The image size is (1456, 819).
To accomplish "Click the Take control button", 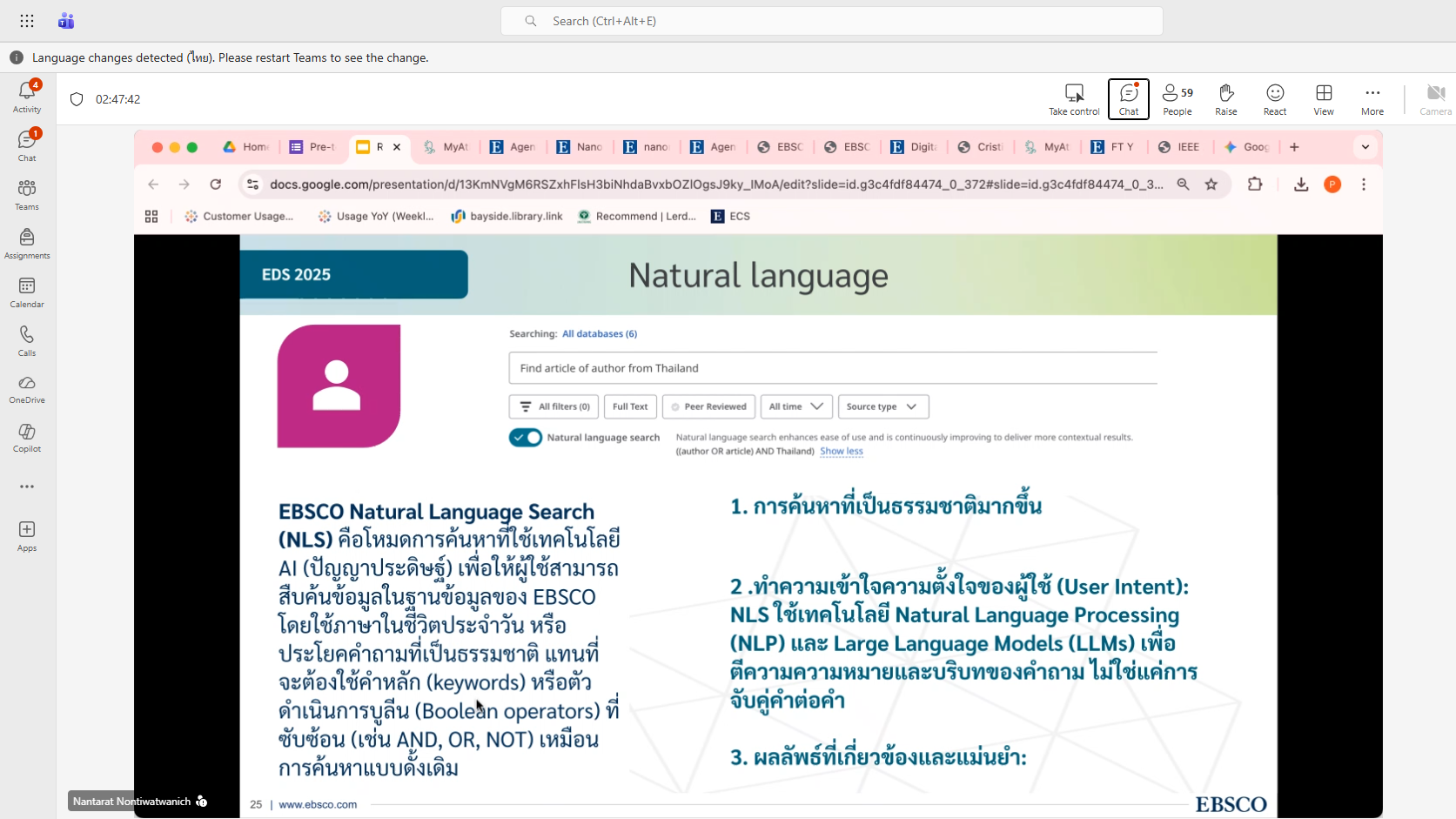I will [1074, 98].
